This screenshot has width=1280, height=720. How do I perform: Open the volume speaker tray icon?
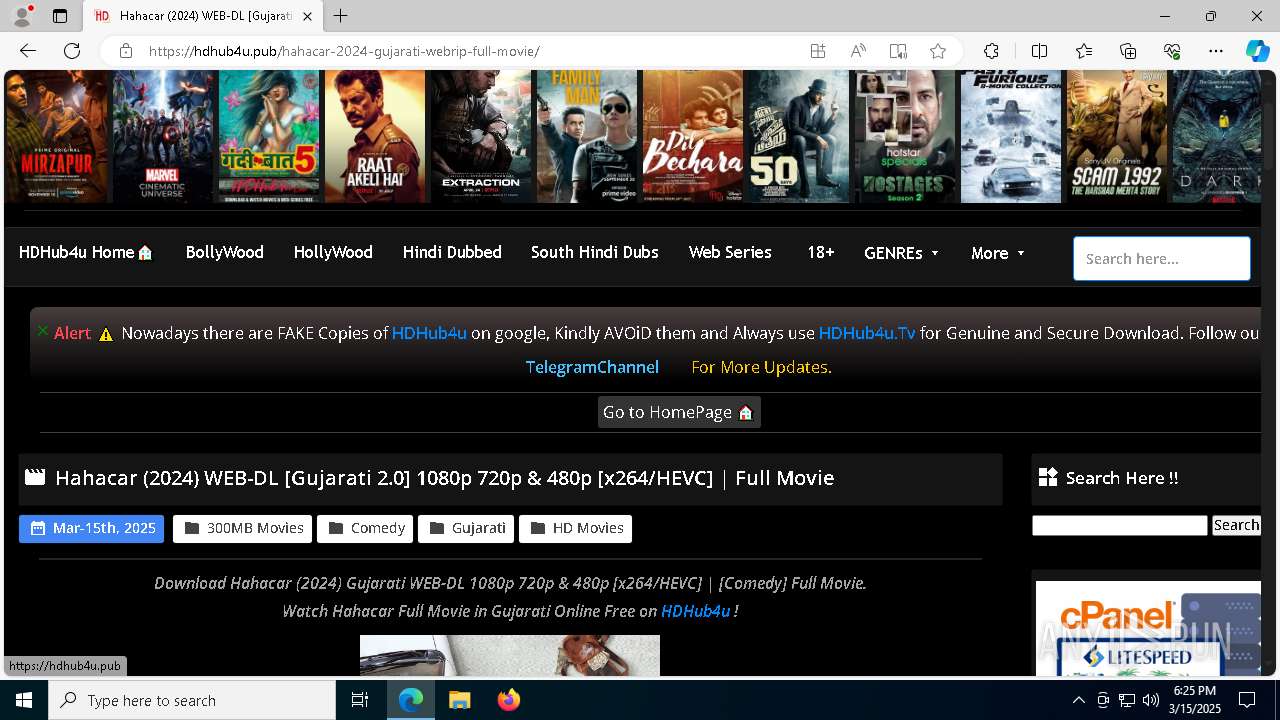click(x=1150, y=700)
